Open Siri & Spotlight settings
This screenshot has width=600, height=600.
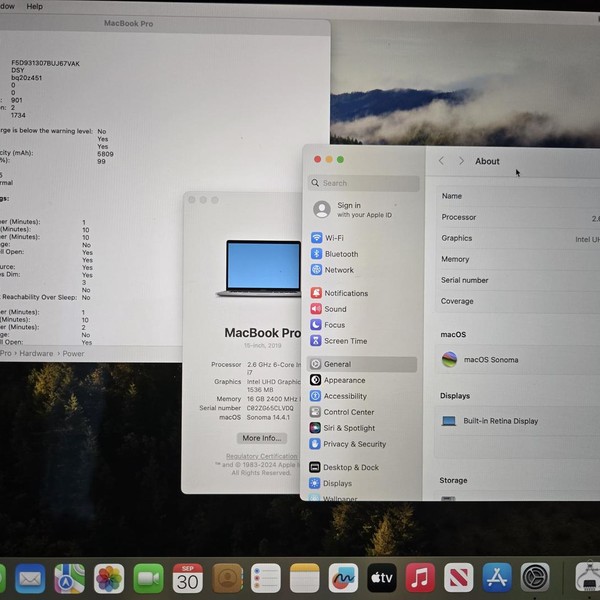coord(342,428)
